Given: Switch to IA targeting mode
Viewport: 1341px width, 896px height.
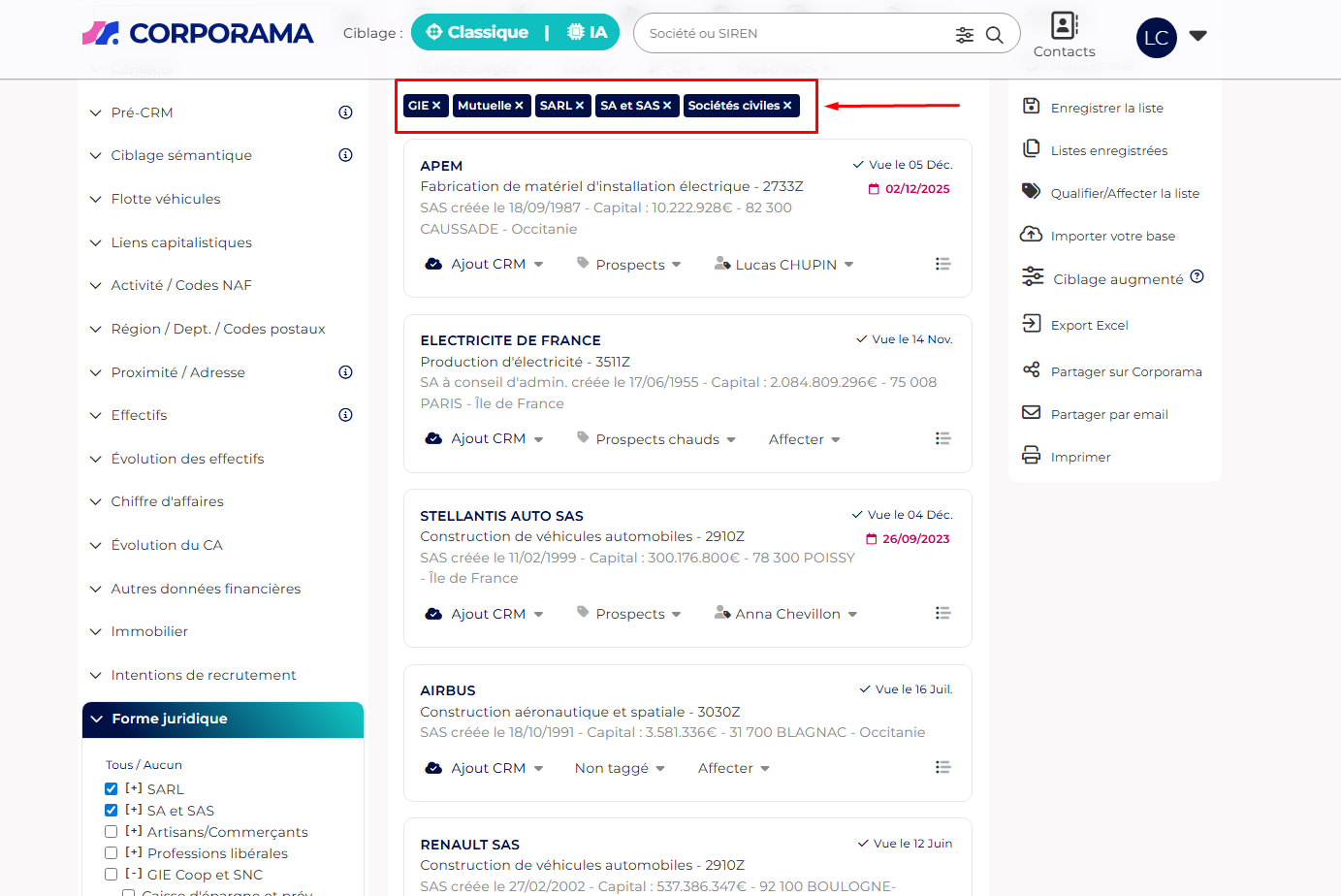Looking at the screenshot, I should (588, 33).
